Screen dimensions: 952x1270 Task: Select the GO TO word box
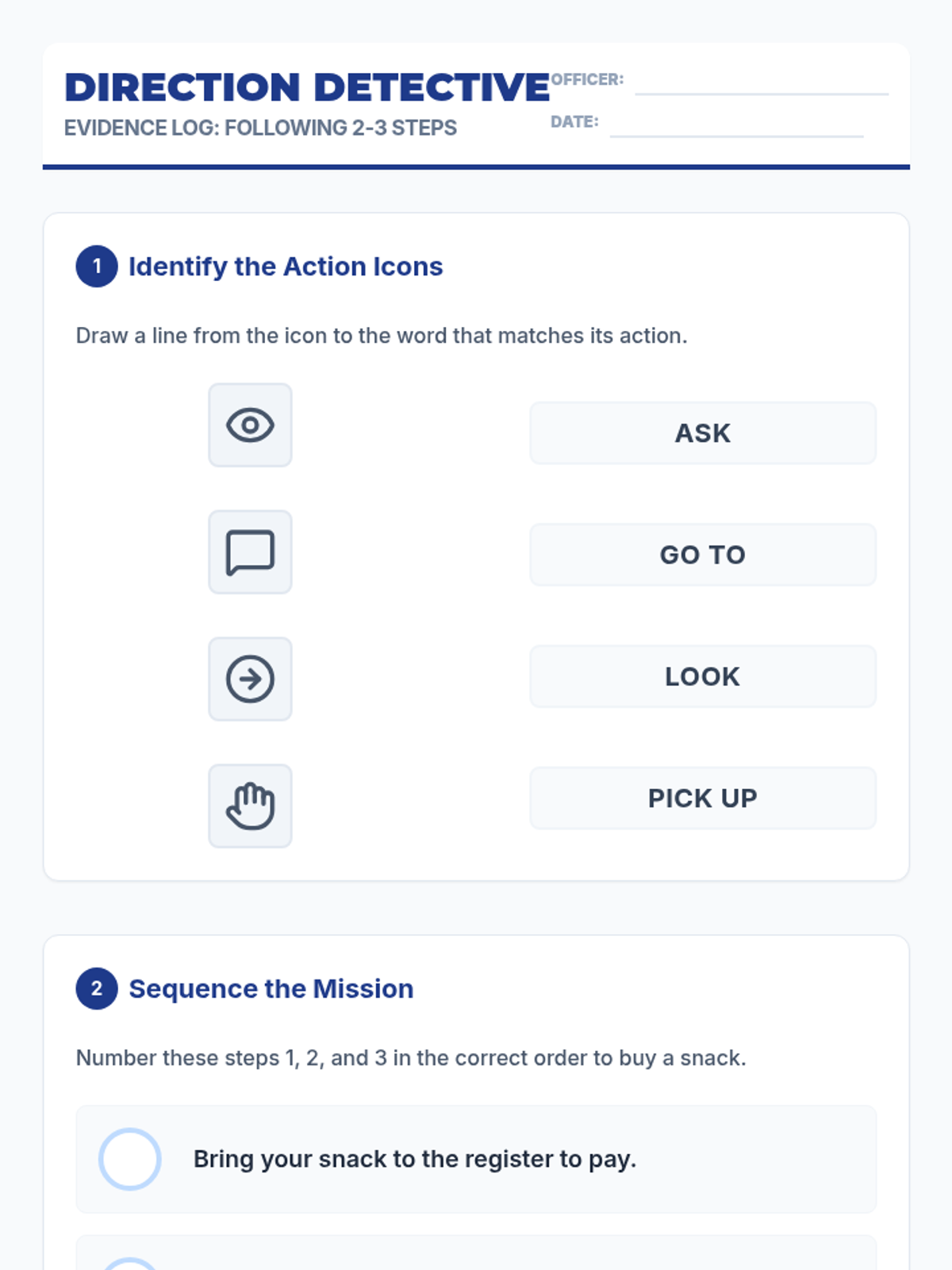(x=703, y=555)
